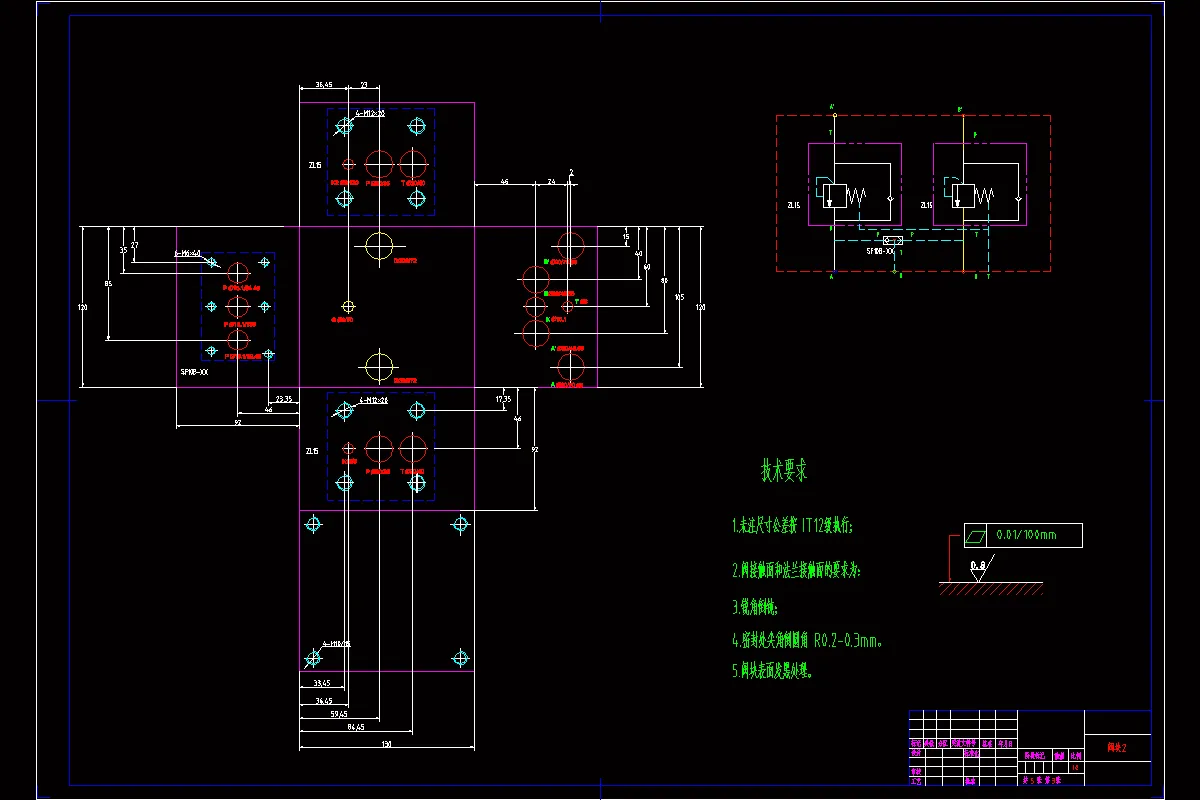Click technical note 1 containing IT12
The height and width of the screenshot is (800, 1200).
[794, 526]
